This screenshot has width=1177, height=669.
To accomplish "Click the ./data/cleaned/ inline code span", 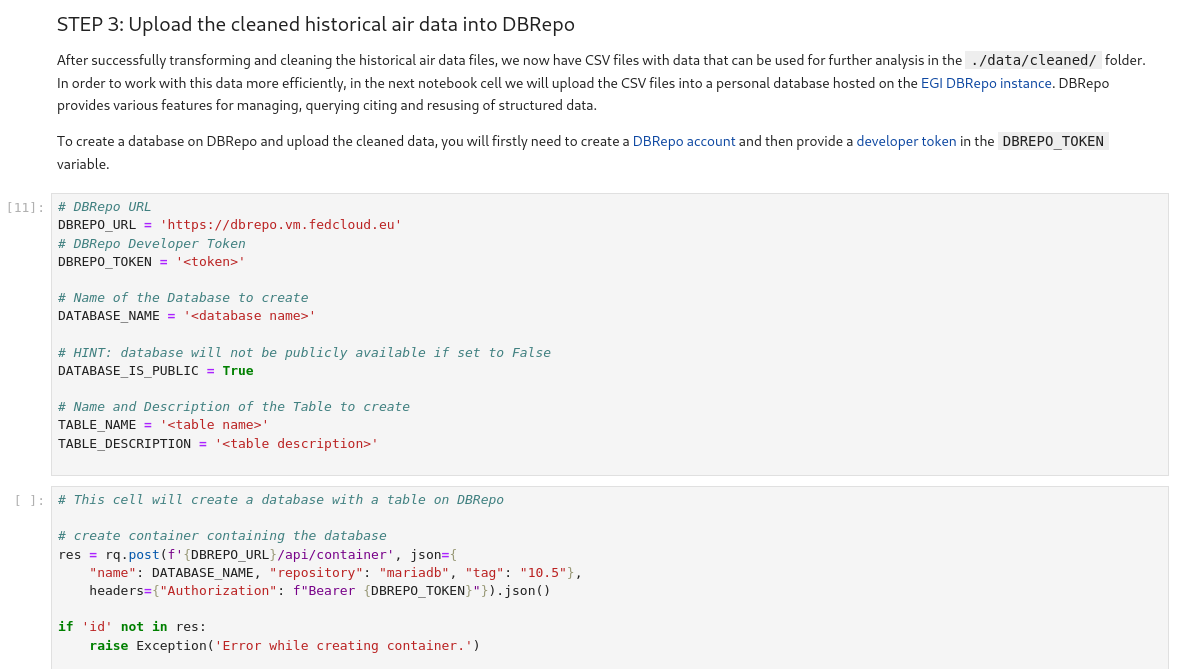I will (x=1032, y=60).
